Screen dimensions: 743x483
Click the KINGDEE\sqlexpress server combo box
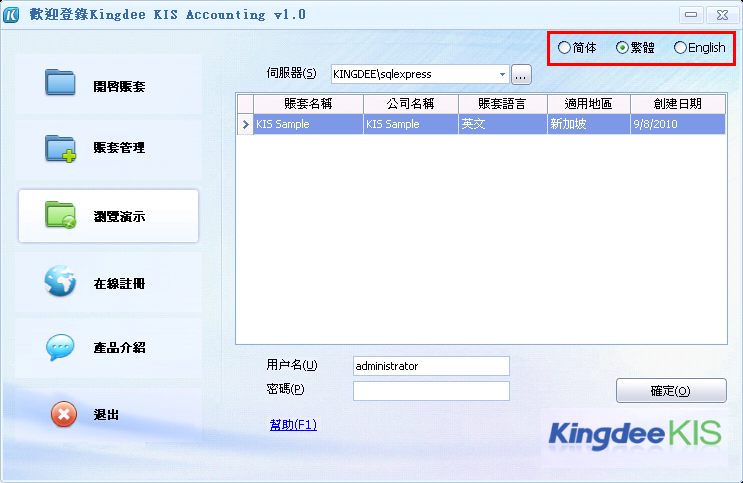(420, 74)
